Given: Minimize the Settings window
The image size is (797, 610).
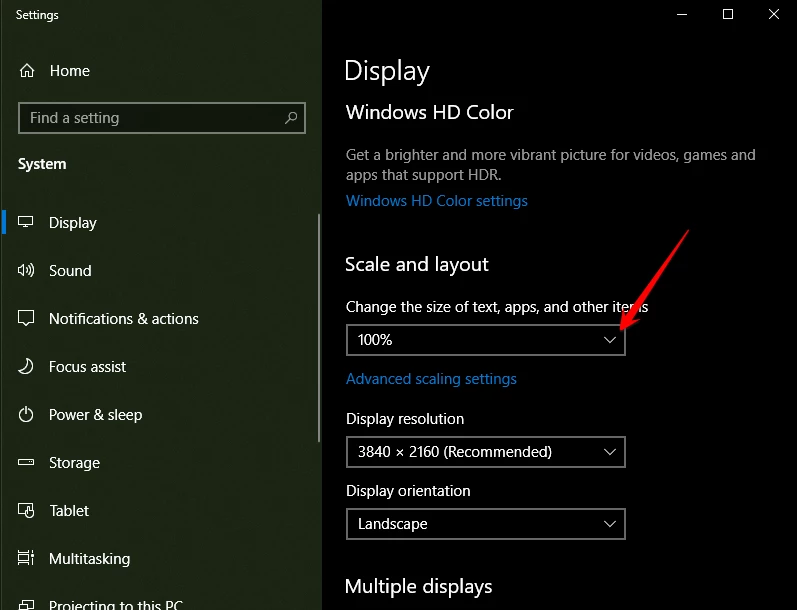Looking at the screenshot, I should tap(682, 14).
